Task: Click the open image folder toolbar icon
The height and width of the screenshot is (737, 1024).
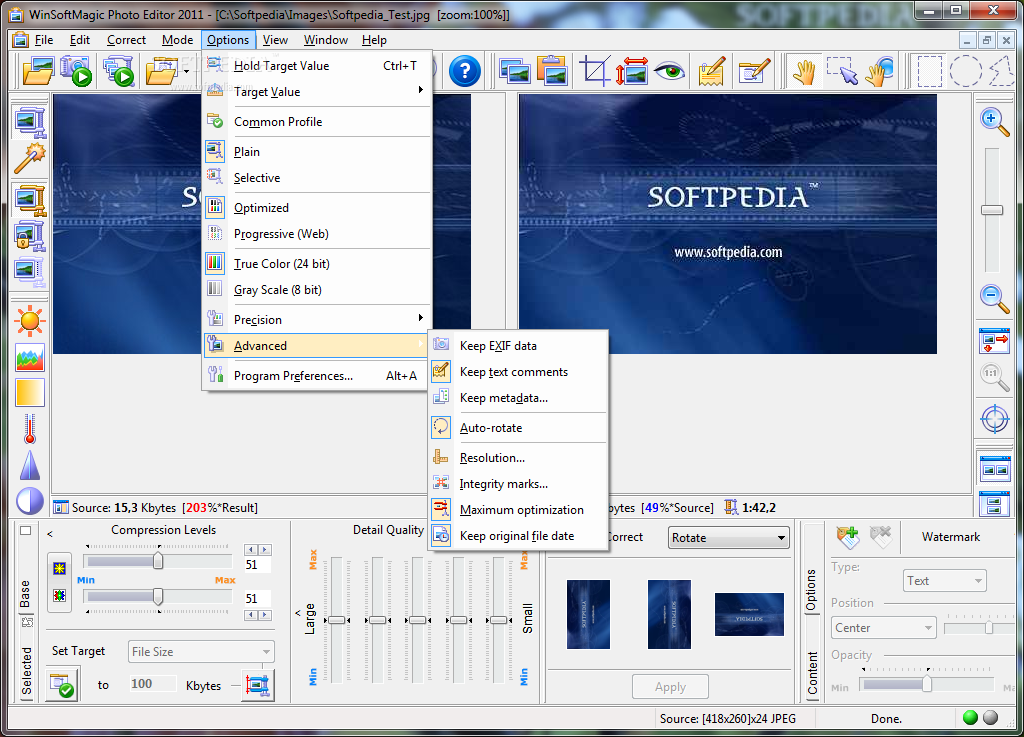Action: click(x=37, y=71)
